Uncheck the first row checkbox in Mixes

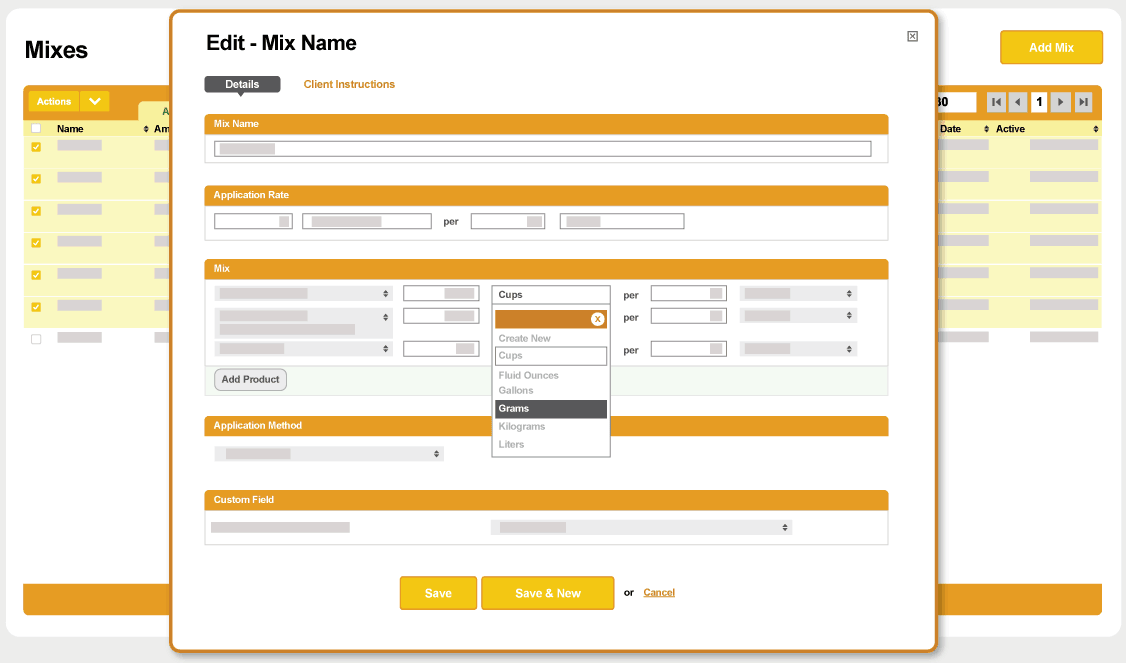36,147
